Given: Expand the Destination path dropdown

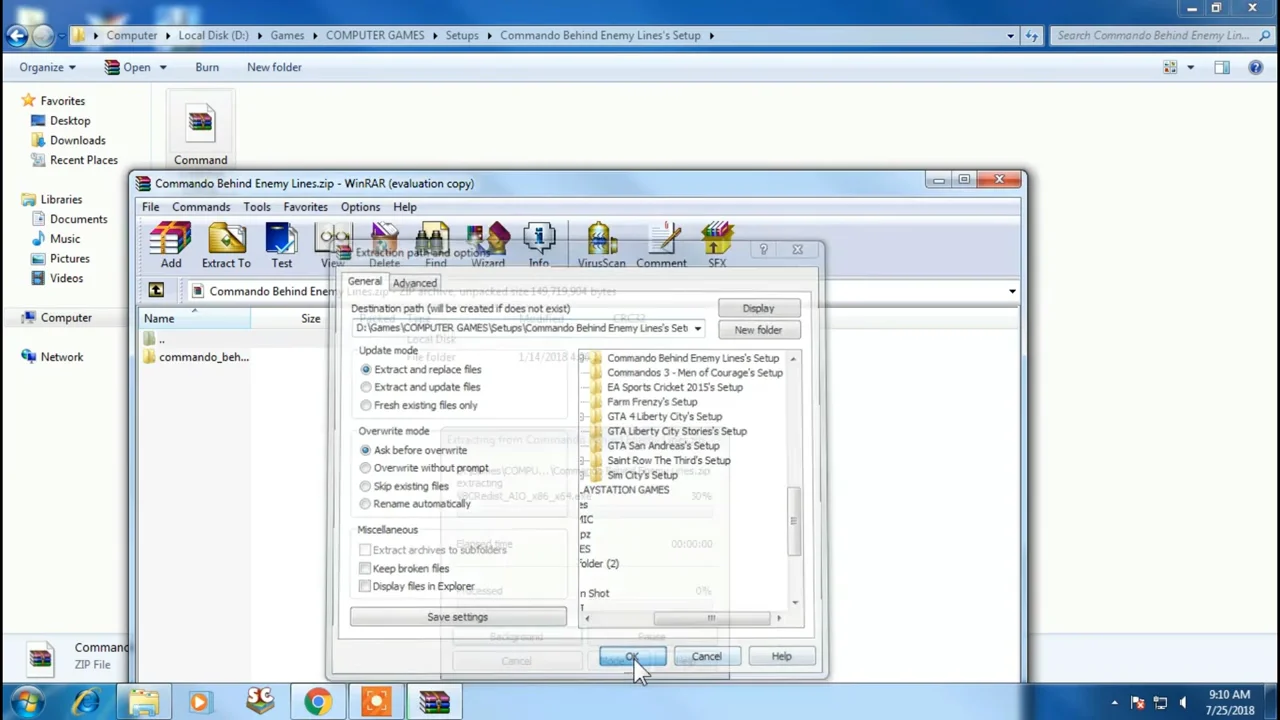Looking at the screenshot, I should pos(697,328).
